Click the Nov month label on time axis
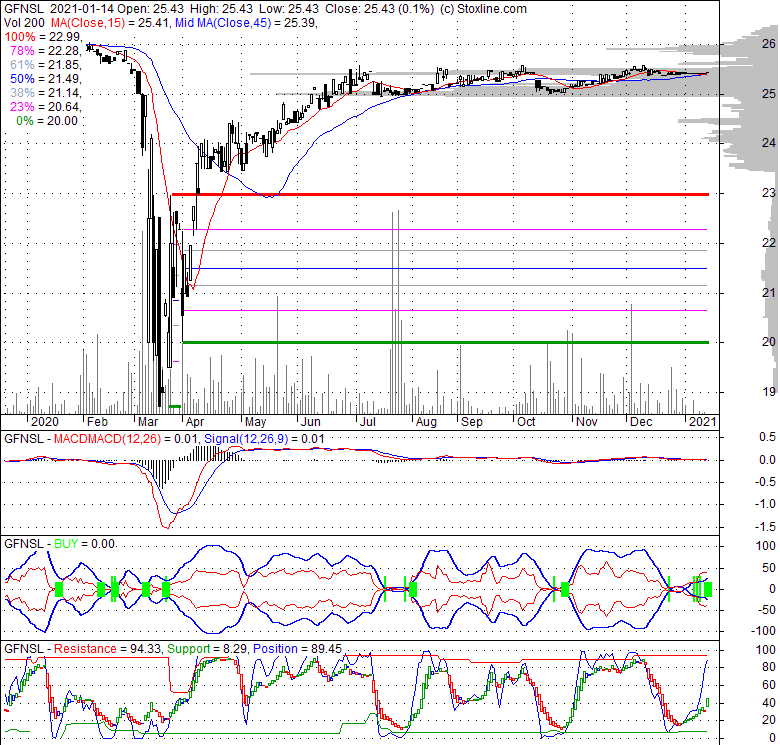The image size is (780, 745). pos(586,422)
